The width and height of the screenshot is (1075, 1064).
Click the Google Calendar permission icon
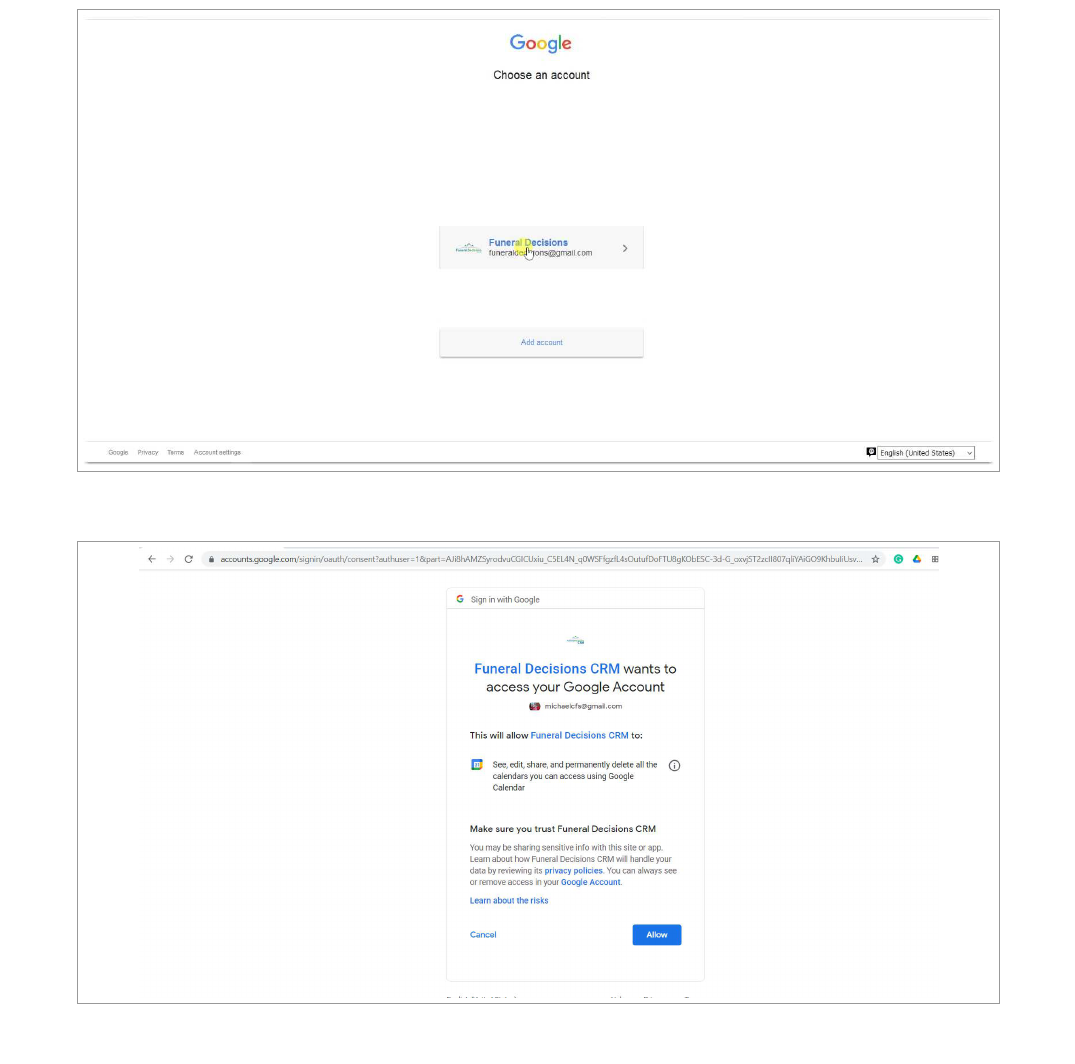point(477,764)
